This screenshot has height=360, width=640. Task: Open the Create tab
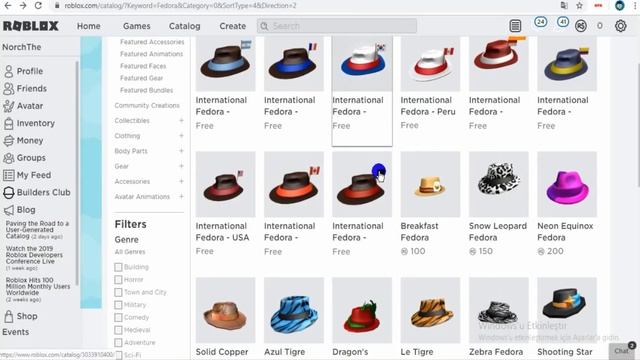[x=233, y=26]
